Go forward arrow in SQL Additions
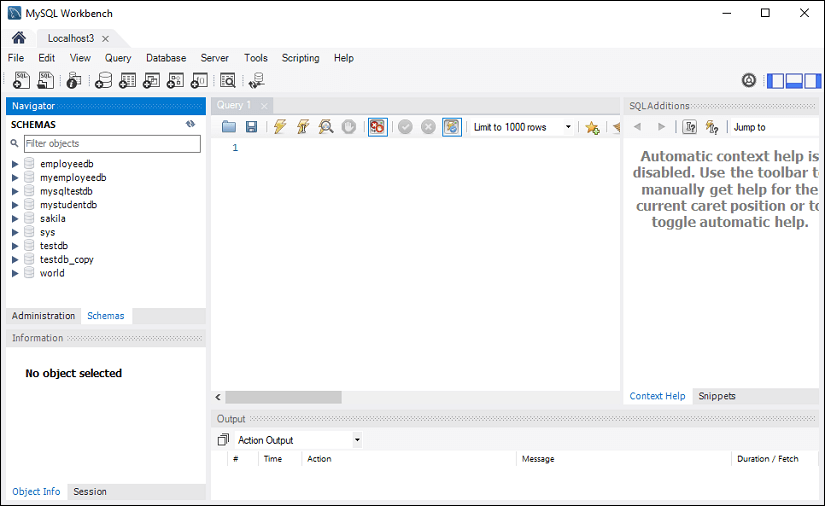 [661, 127]
